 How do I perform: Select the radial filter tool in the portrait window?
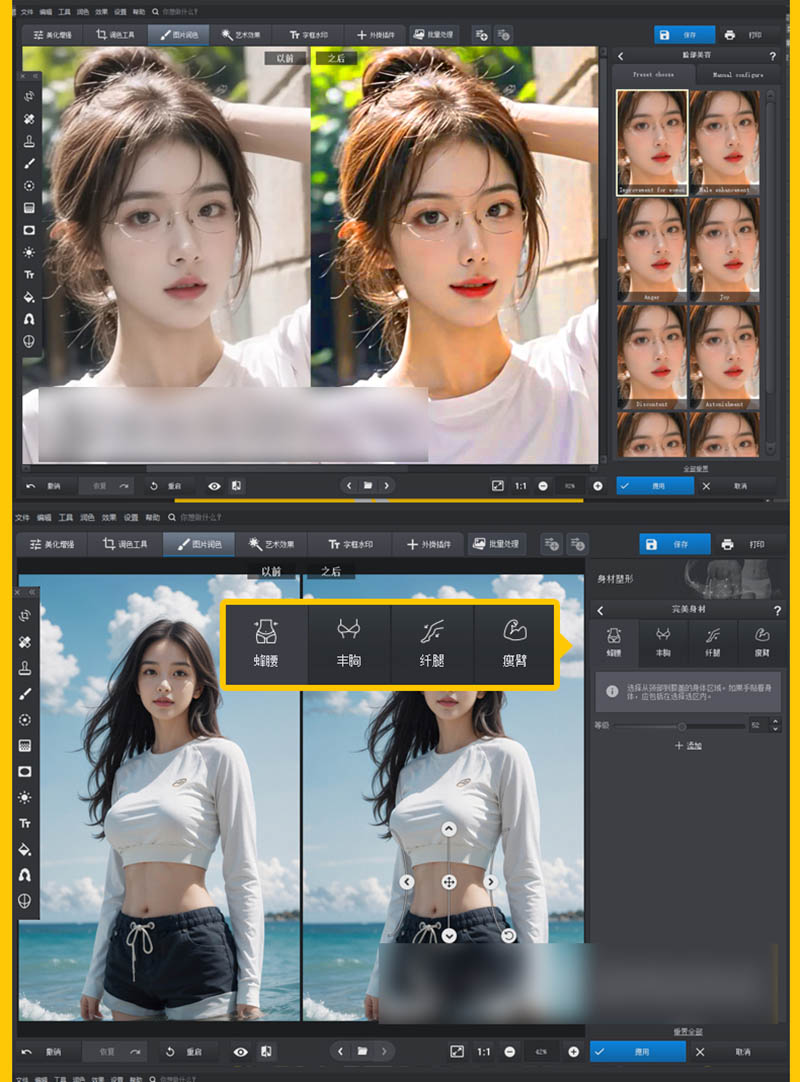pyautogui.click(x=29, y=186)
